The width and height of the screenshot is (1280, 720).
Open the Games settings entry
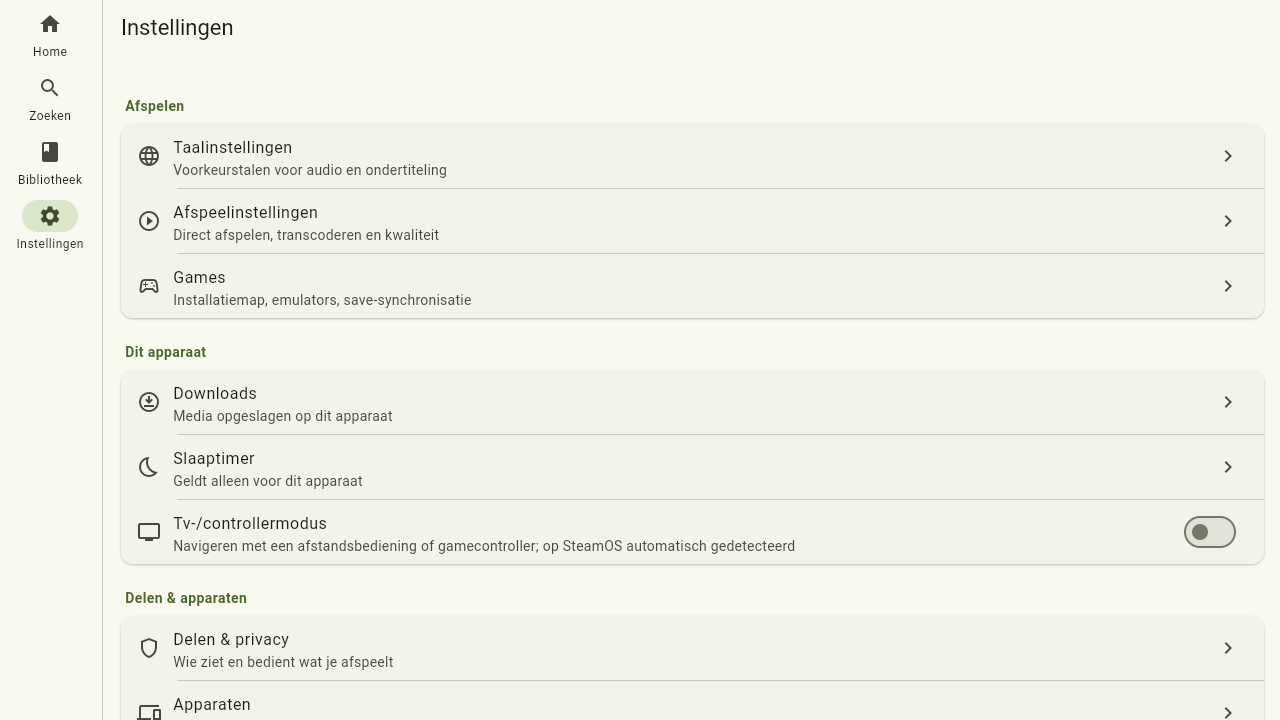pyautogui.click(x=692, y=286)
